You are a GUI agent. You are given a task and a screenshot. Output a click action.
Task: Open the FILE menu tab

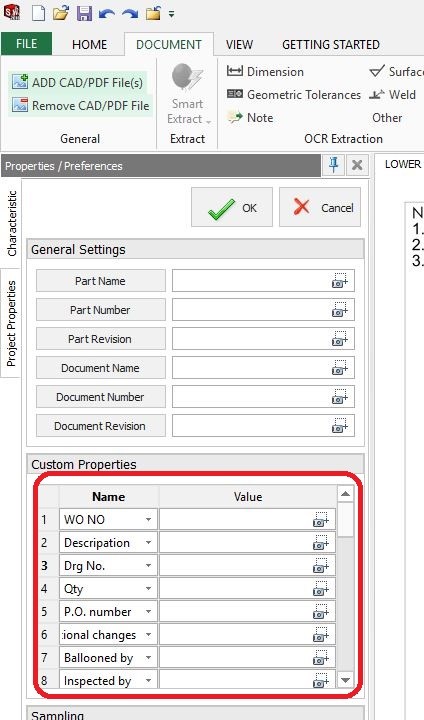[x=27, y=44]
